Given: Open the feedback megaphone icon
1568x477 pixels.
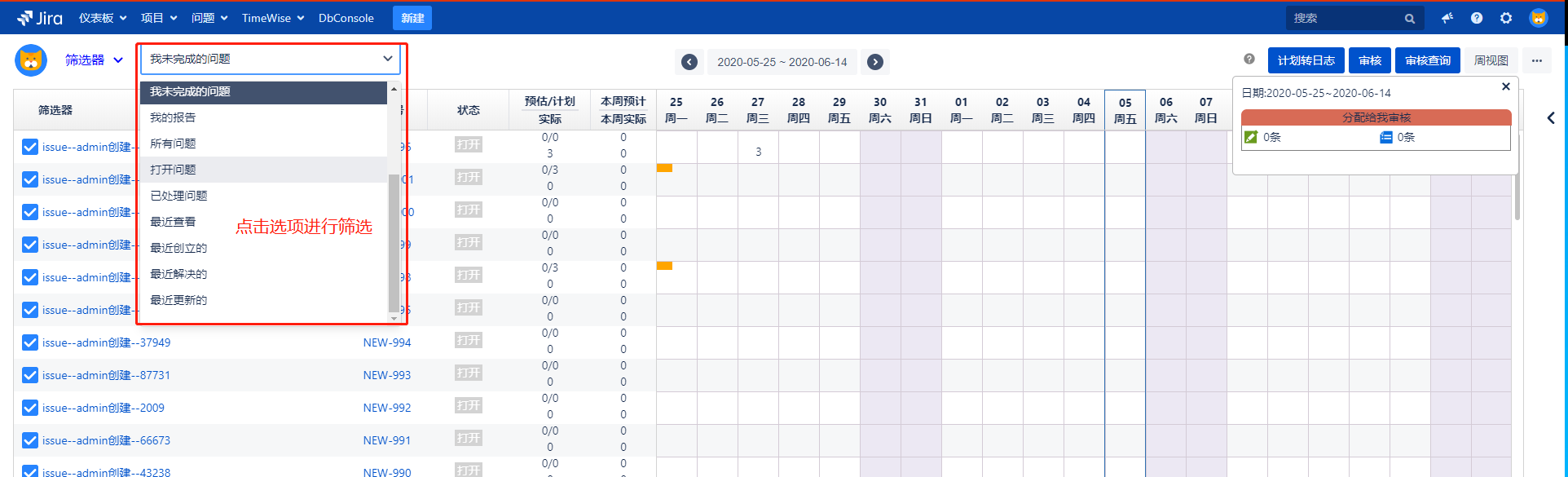Looking at the screenshot, I should 1447,18.
